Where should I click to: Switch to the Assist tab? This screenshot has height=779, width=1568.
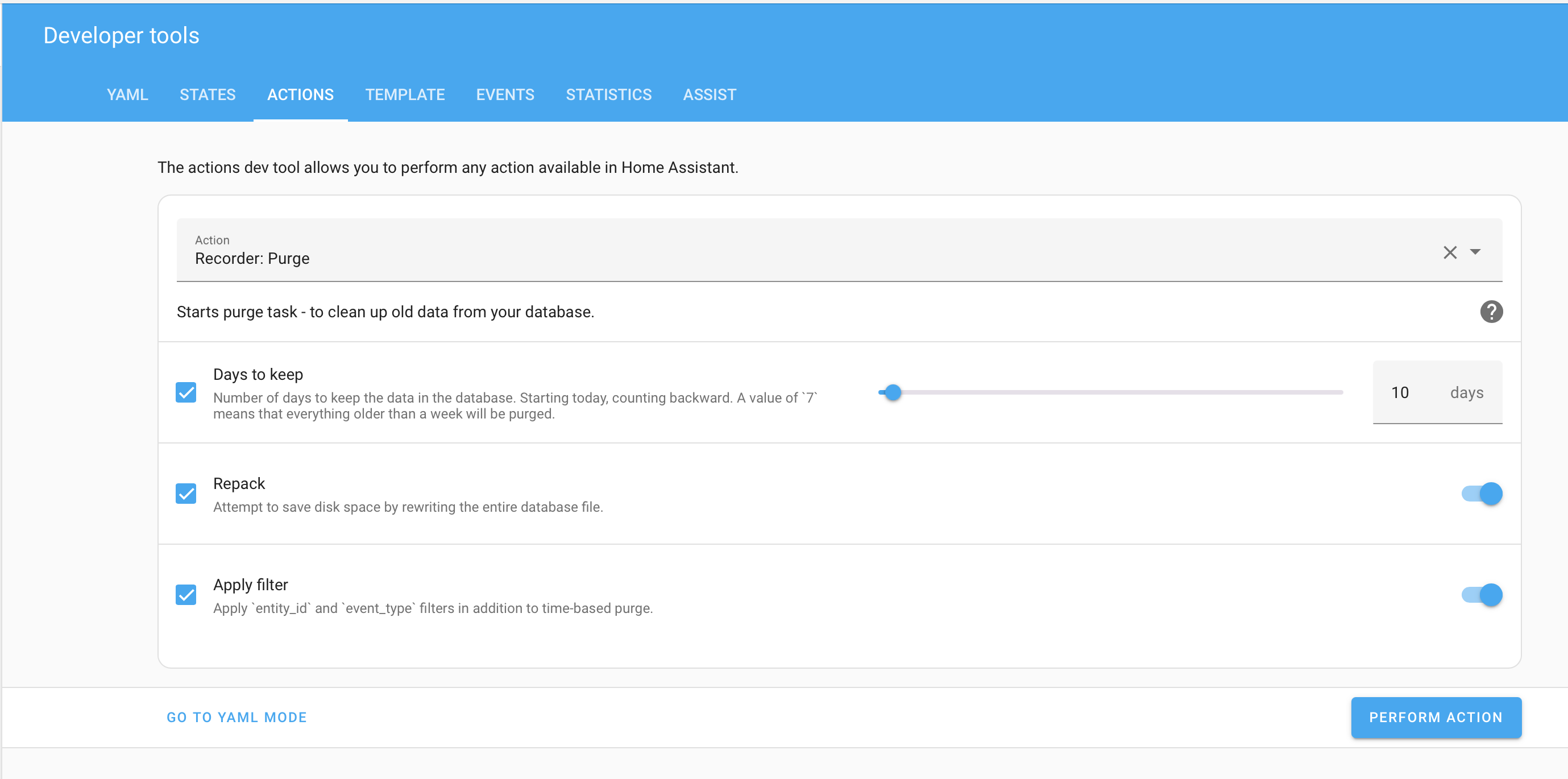pyautogui.click(x=709, y=95)
